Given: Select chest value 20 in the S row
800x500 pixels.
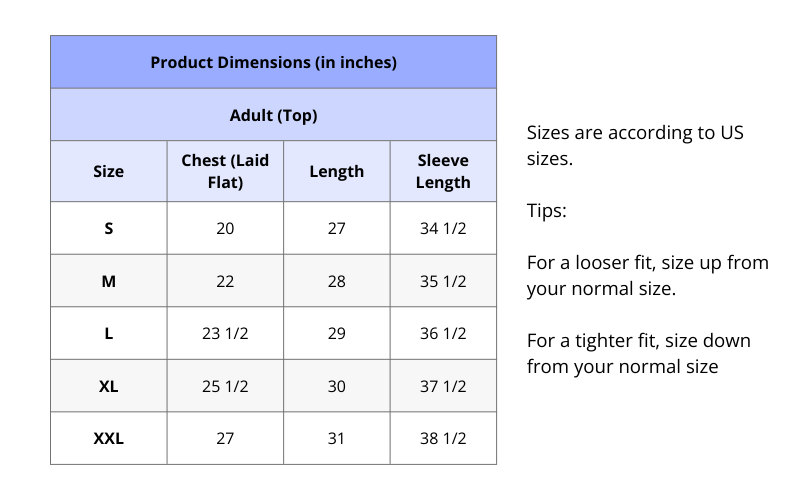Looking at the screenshot, I should tap(225, 228).
